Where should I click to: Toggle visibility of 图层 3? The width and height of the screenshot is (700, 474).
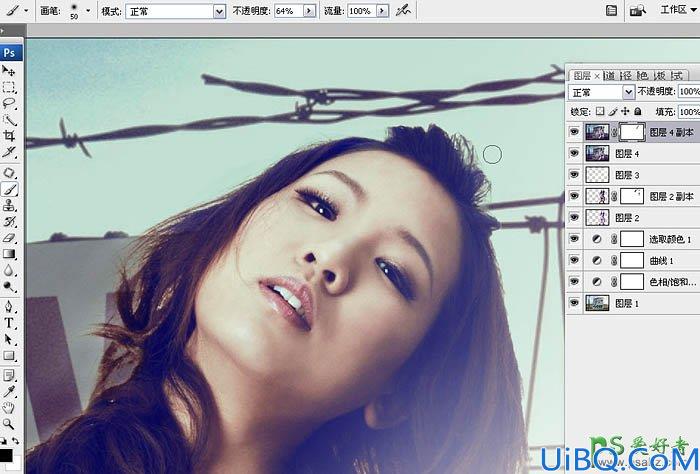[x=574, y=175]
